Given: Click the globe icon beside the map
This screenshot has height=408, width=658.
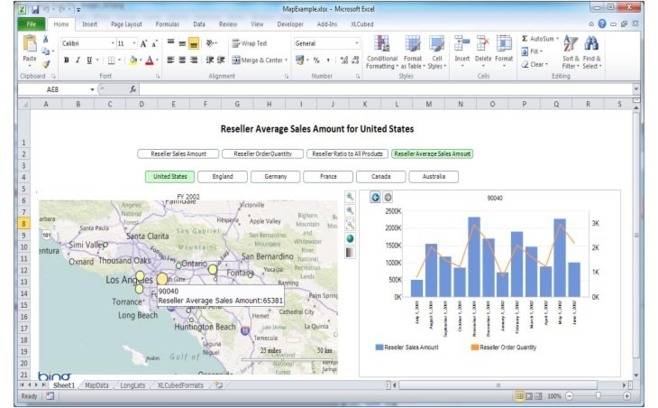Looking at the screenshot, I should (x=350, y=238).
